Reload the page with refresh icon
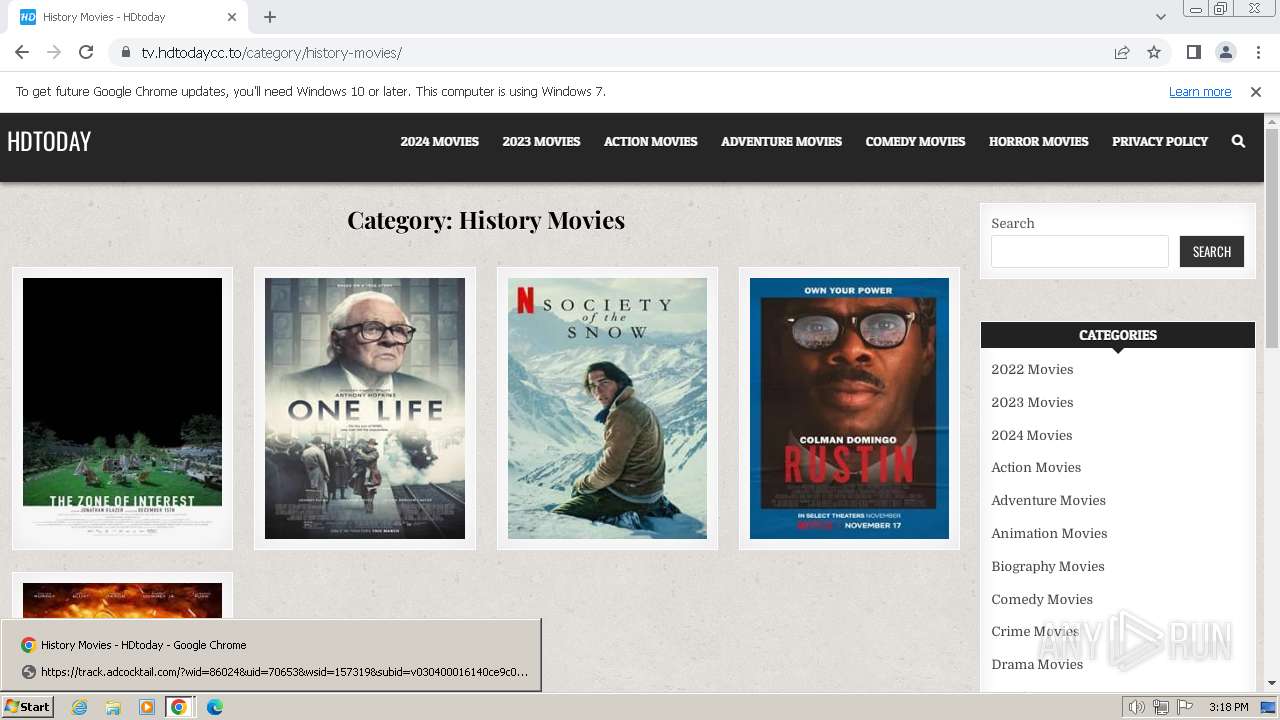 [86, 52]
